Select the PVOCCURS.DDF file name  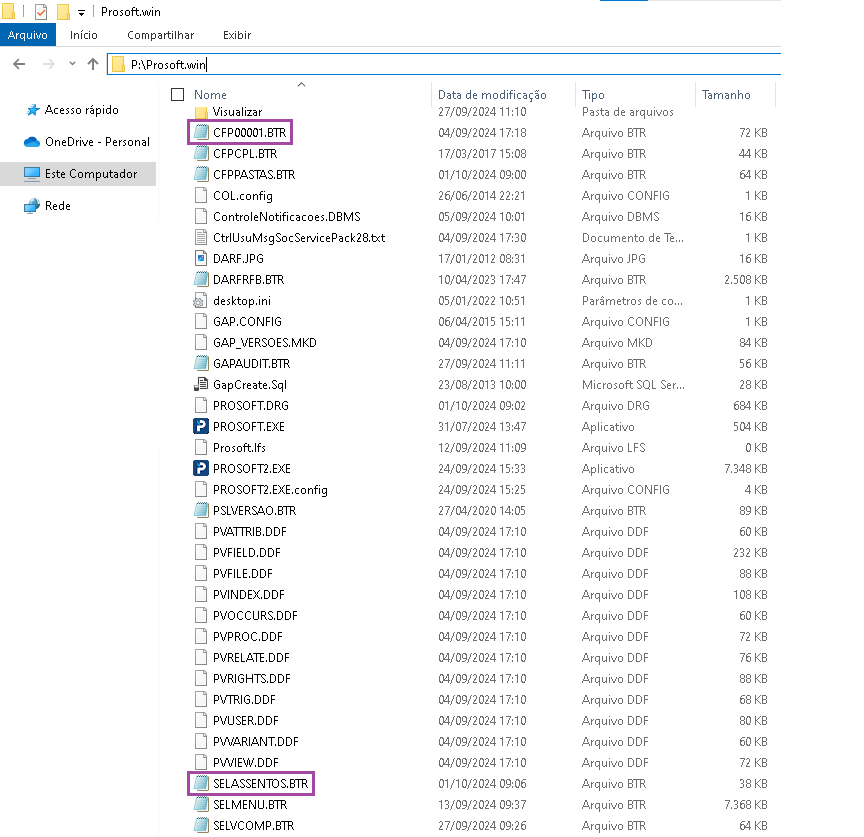pyautogui.click(x=255, y=615)
